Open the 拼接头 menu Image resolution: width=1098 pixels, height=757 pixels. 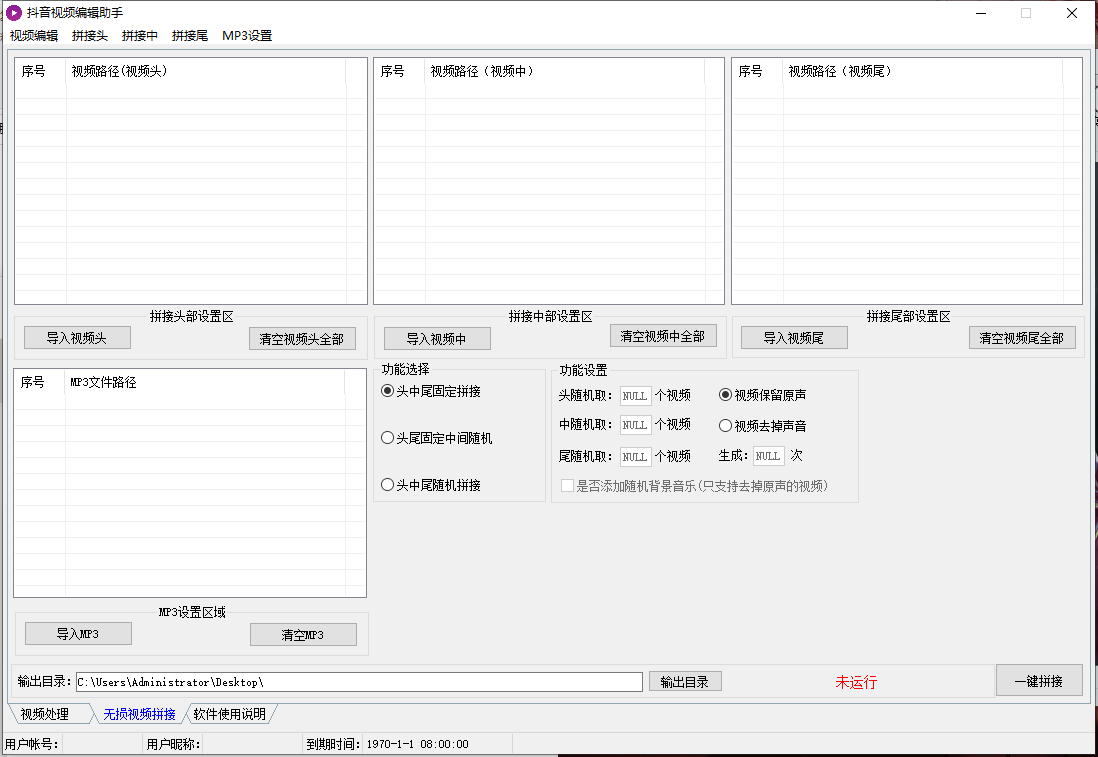pos(90,35)
